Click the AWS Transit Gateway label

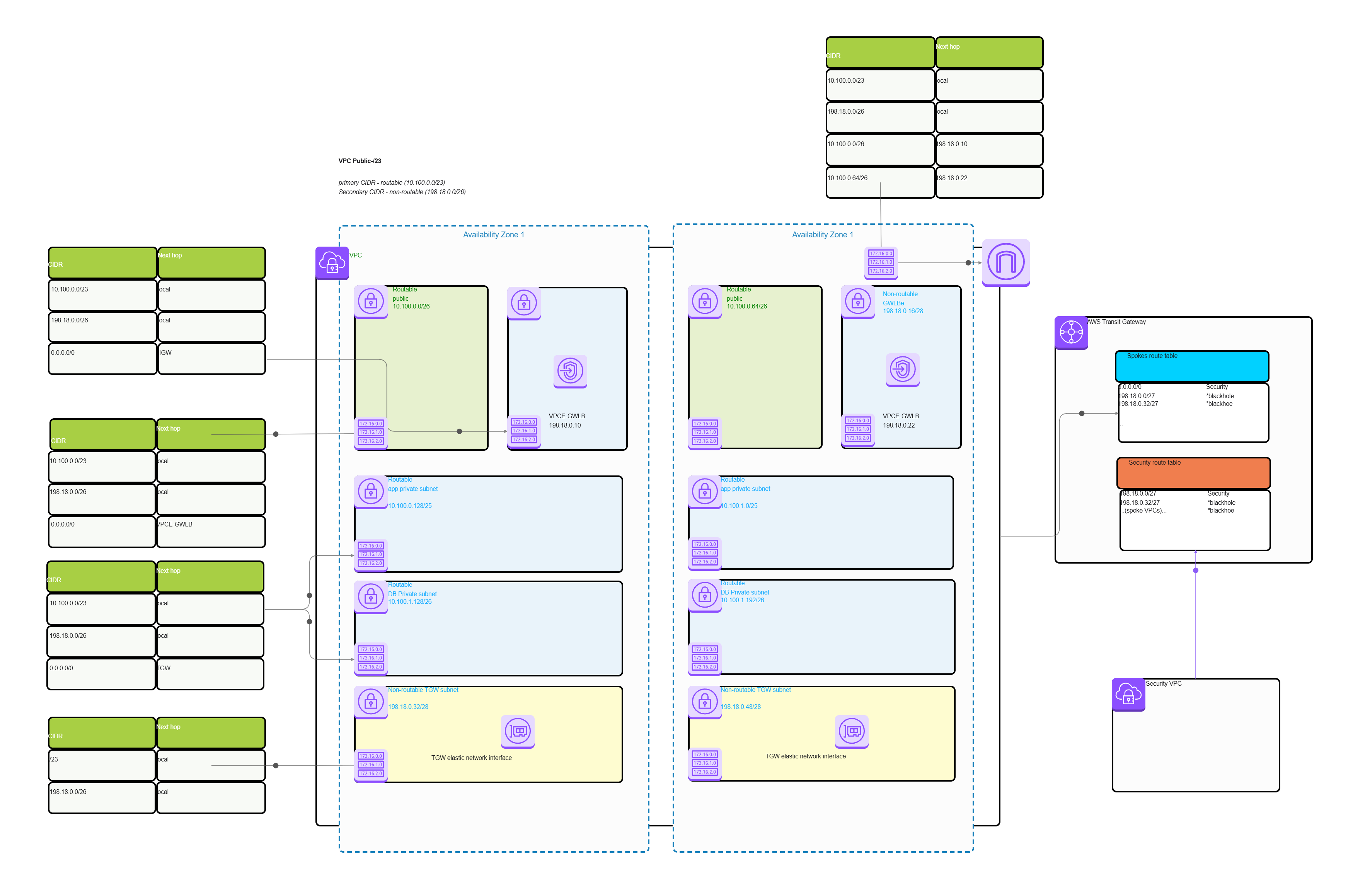pyautogui.click(x=1116, y=322)
